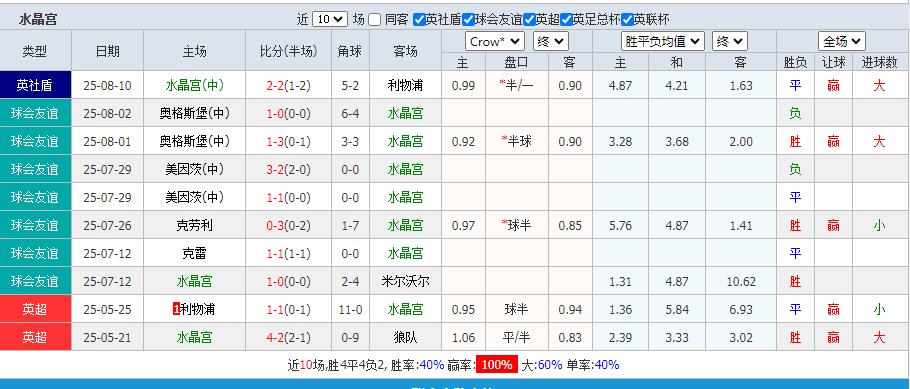Click the red card indicator beside 利物浦
This screenshot has width=910, height=389.
[176, 309]
